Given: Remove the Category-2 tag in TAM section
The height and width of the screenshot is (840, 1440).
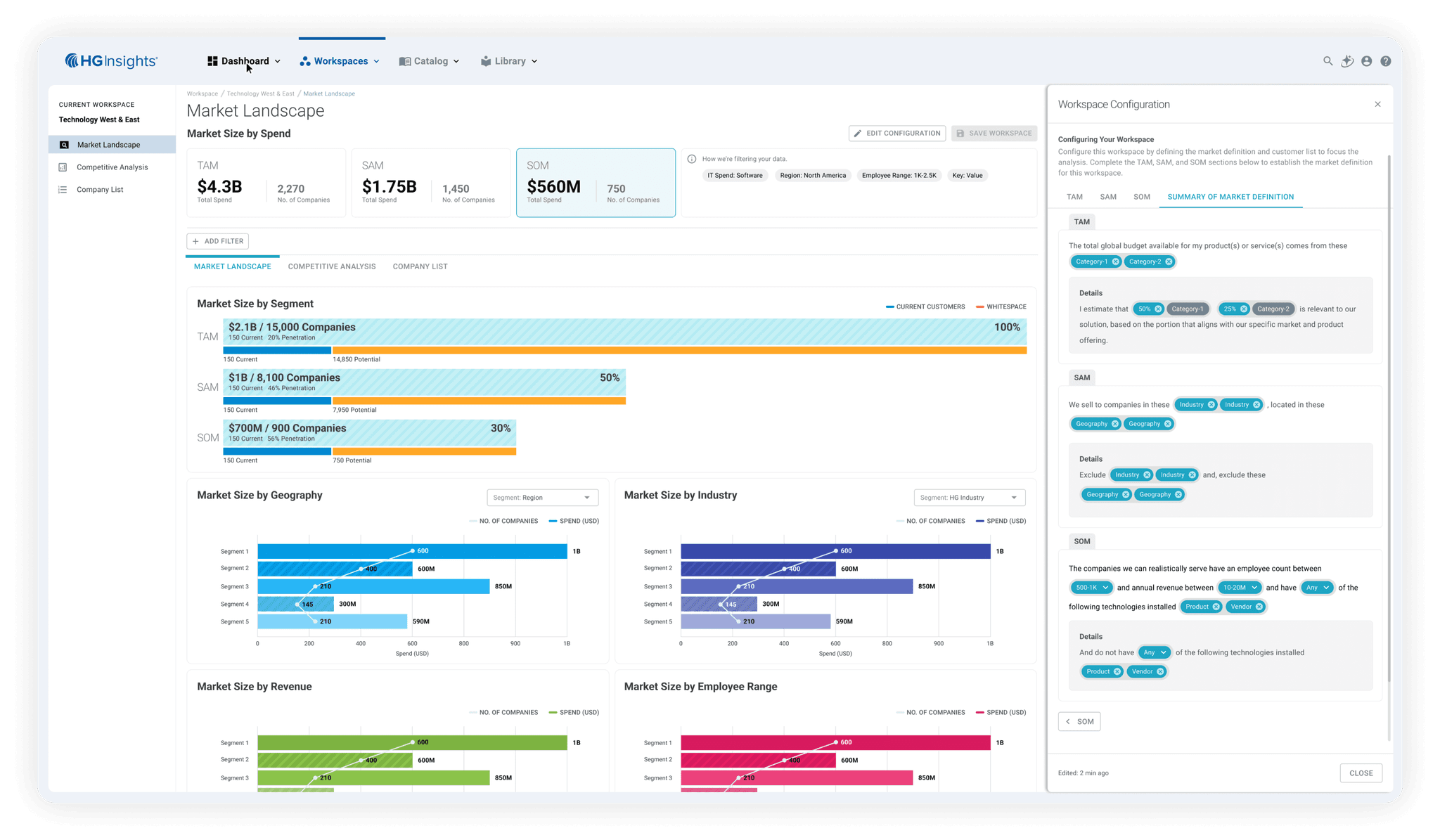Looking at the screenshot, I should [x=1169, y=261].
